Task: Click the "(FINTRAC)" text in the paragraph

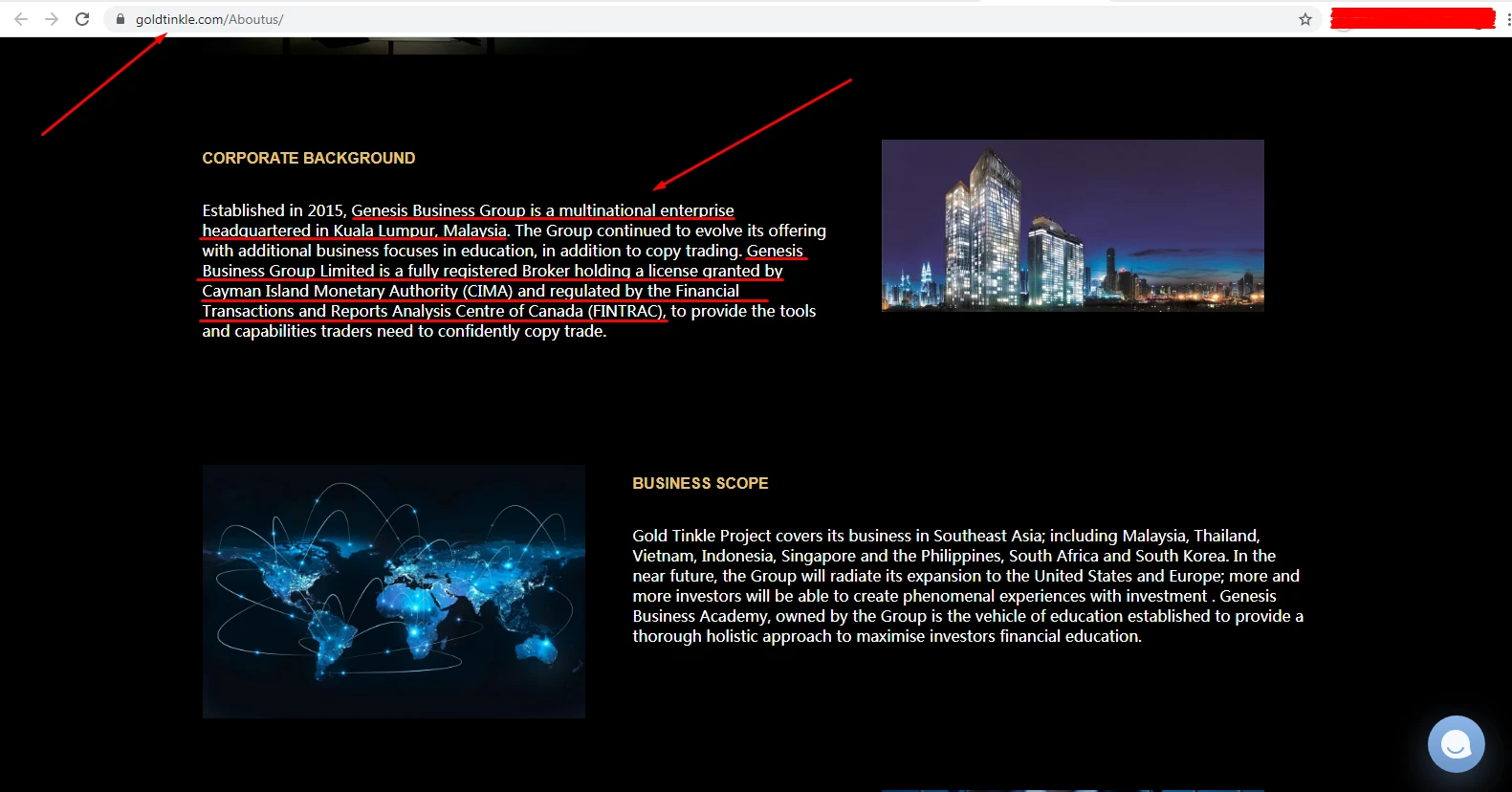Action: click(x=626, y=311)
